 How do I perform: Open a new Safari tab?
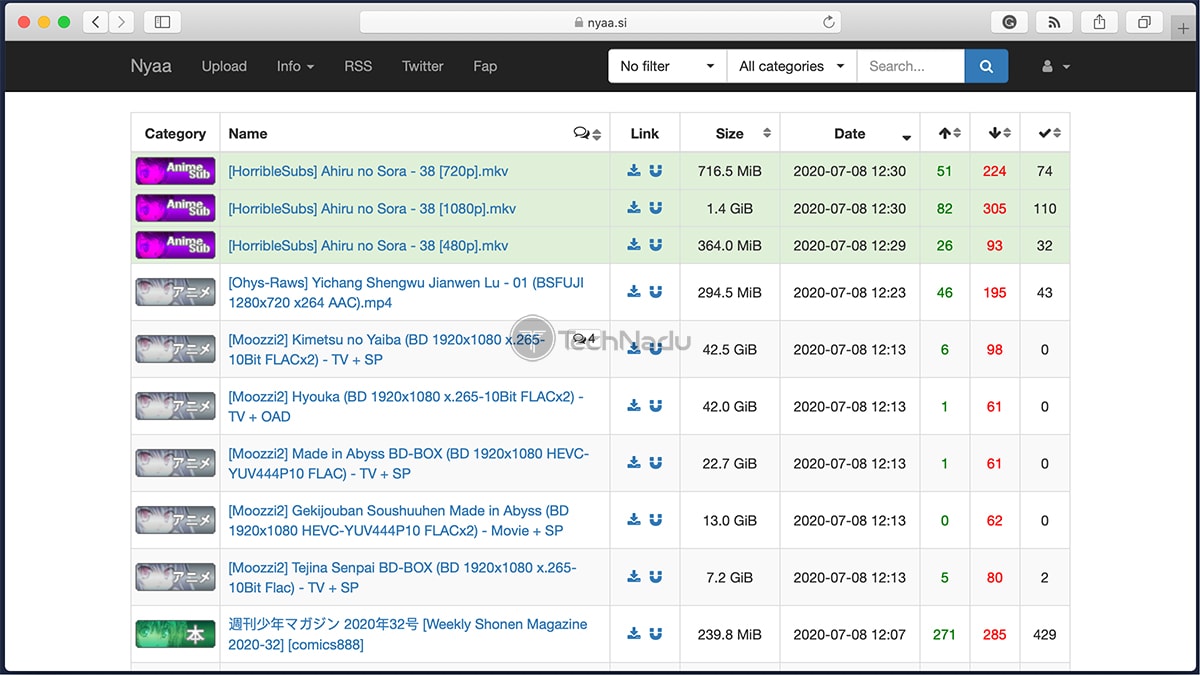pos(1185,28)
